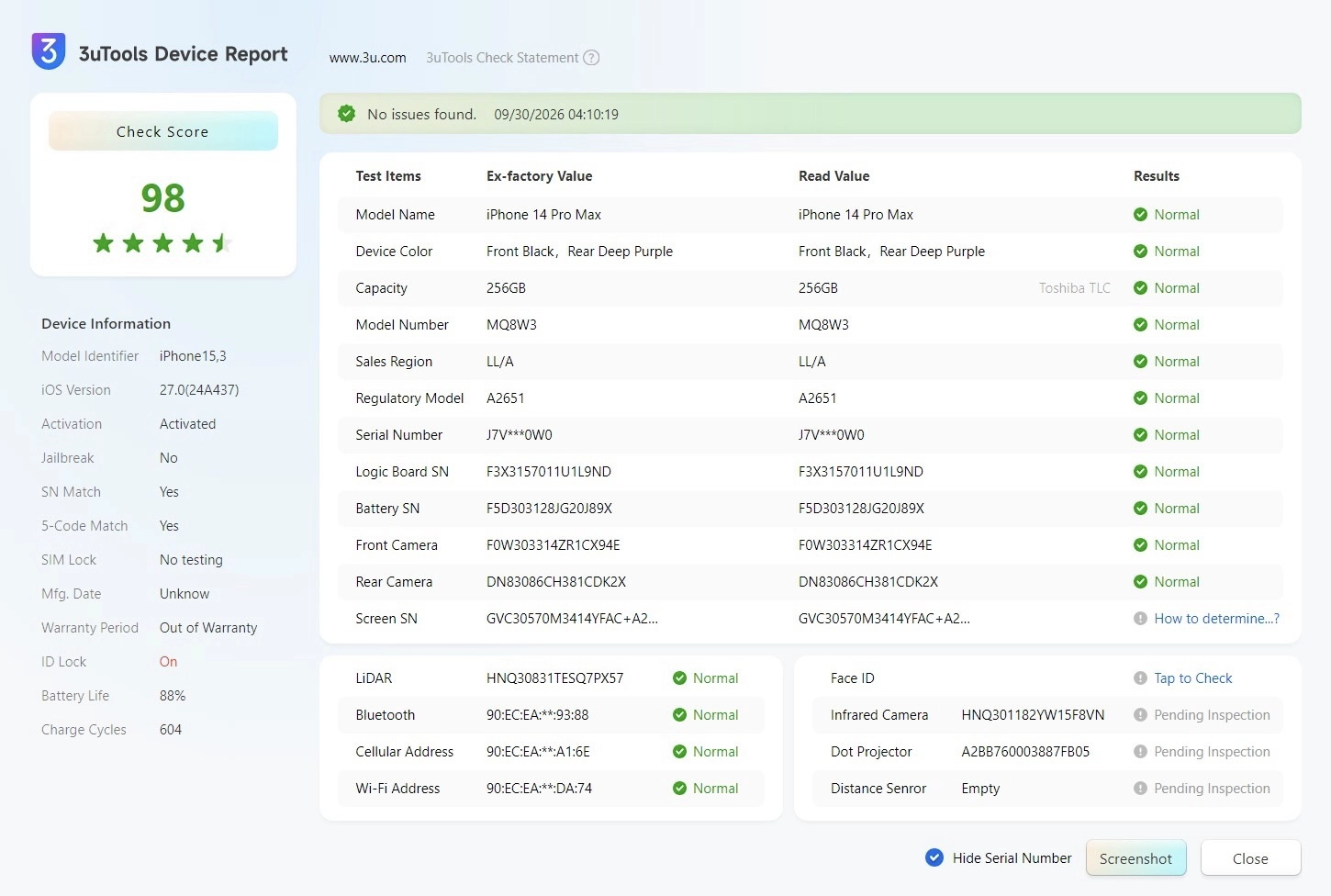1331x896 pixels.
Task: Click the Check Score button
Action: tap(162, 131)
